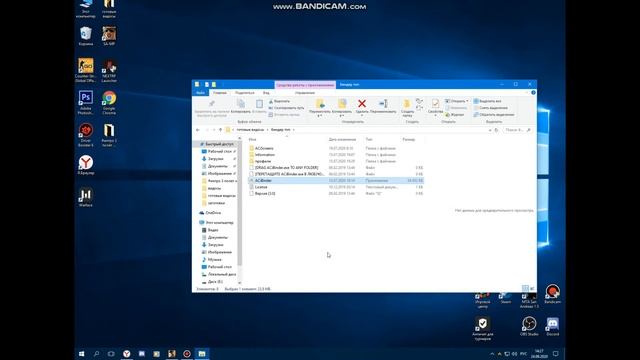This screenshot has width=640, height=360.
Task: Switch to the Home (Главная) ribbon tab
Action: click(x=220, y=93)
